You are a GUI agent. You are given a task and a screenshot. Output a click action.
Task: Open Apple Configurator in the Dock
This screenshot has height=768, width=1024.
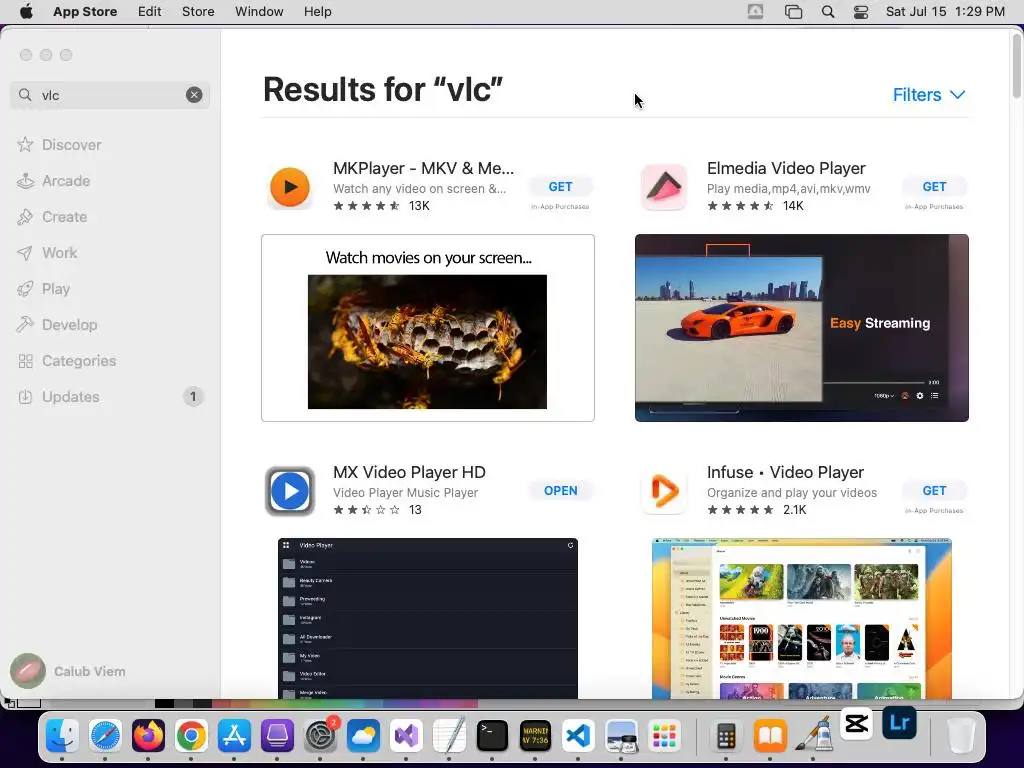tap(278, 737)
